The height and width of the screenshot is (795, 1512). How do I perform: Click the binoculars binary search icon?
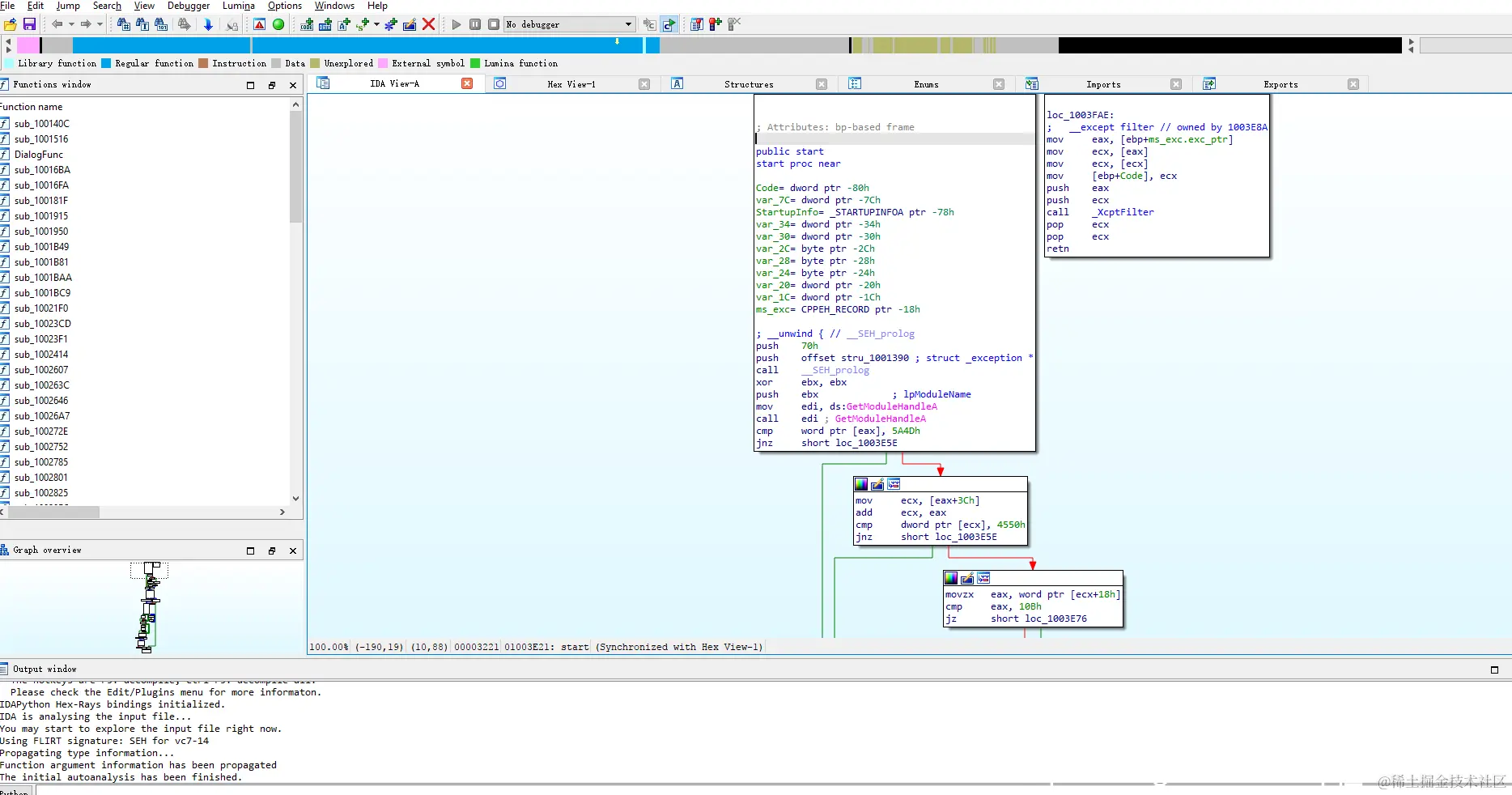[161, 24]
